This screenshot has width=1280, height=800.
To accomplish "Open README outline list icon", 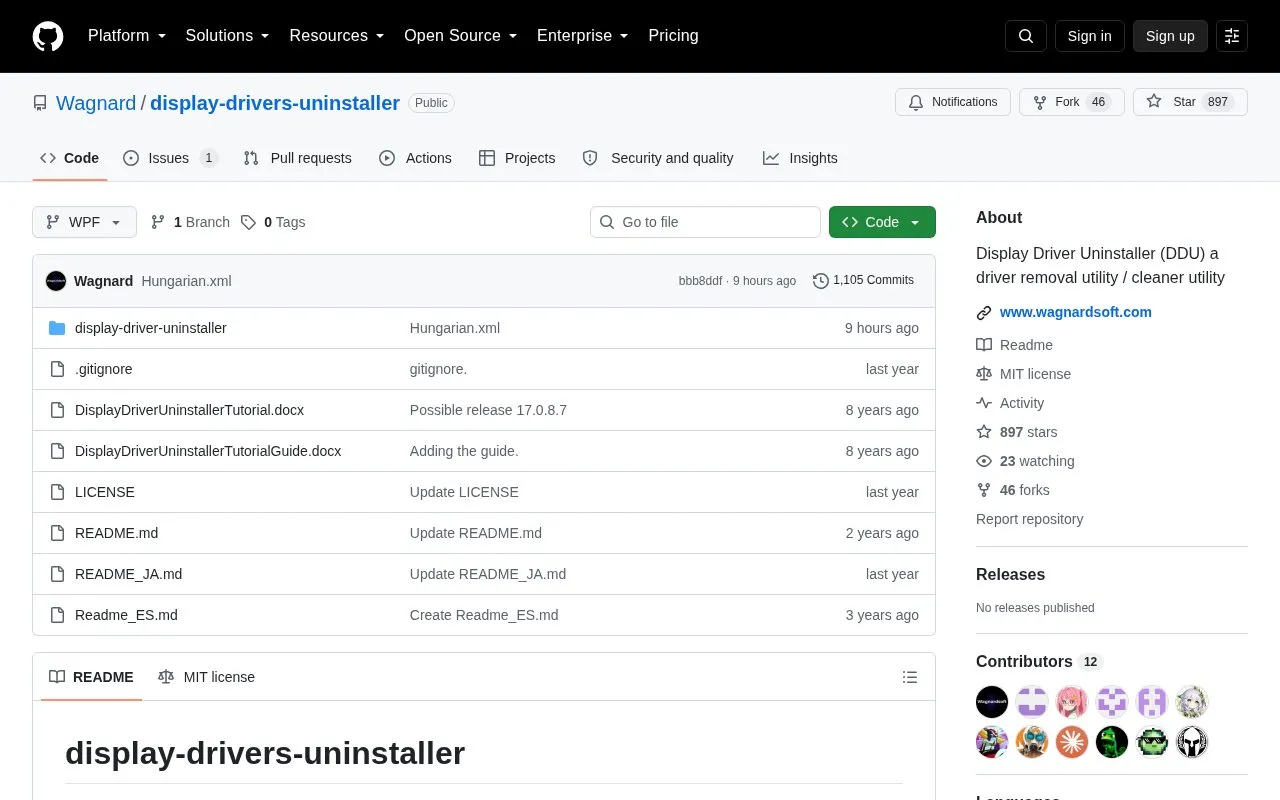I will click(x=910, y=677).
